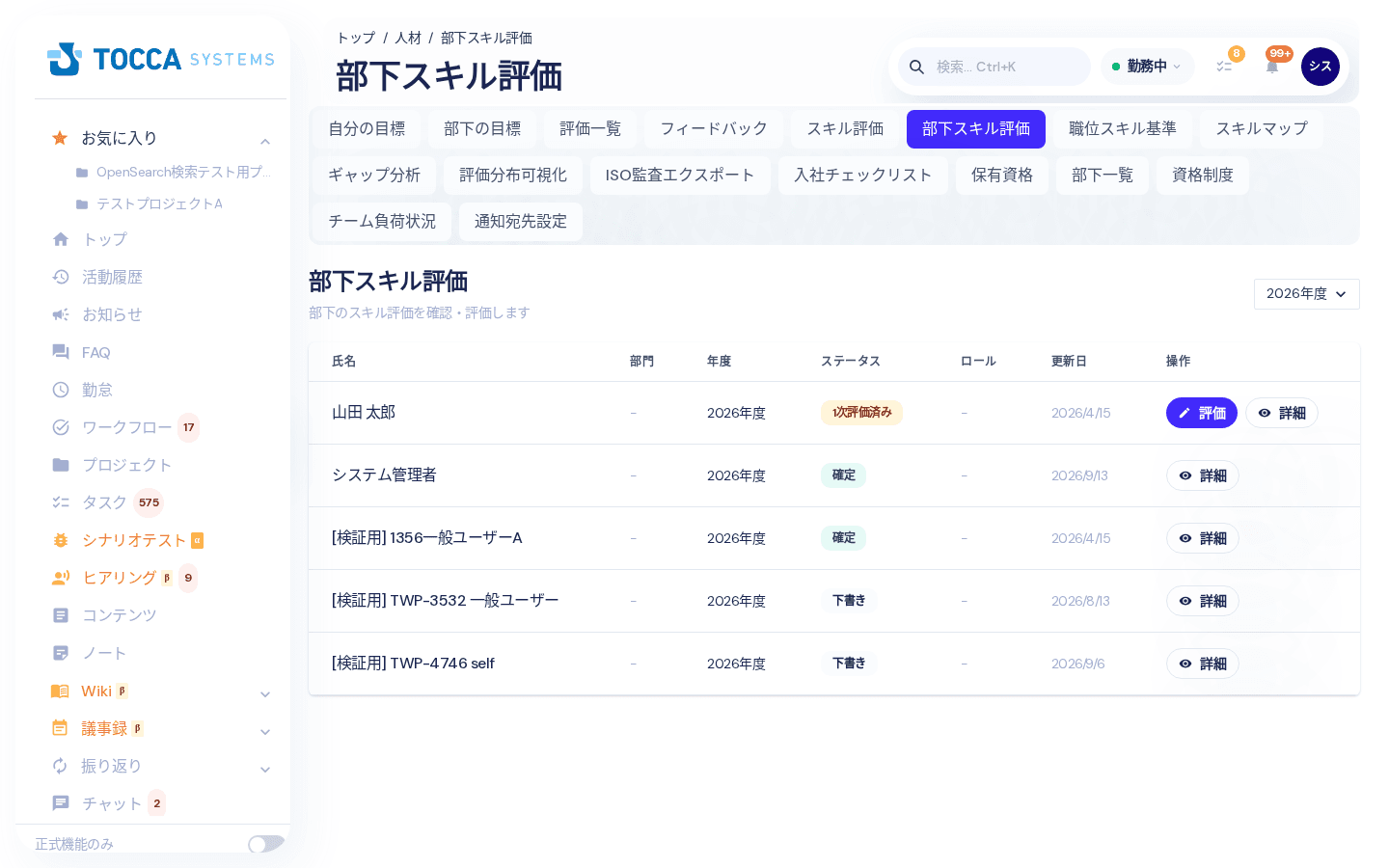Switch to 自分の目標 tab

(367, 129)
